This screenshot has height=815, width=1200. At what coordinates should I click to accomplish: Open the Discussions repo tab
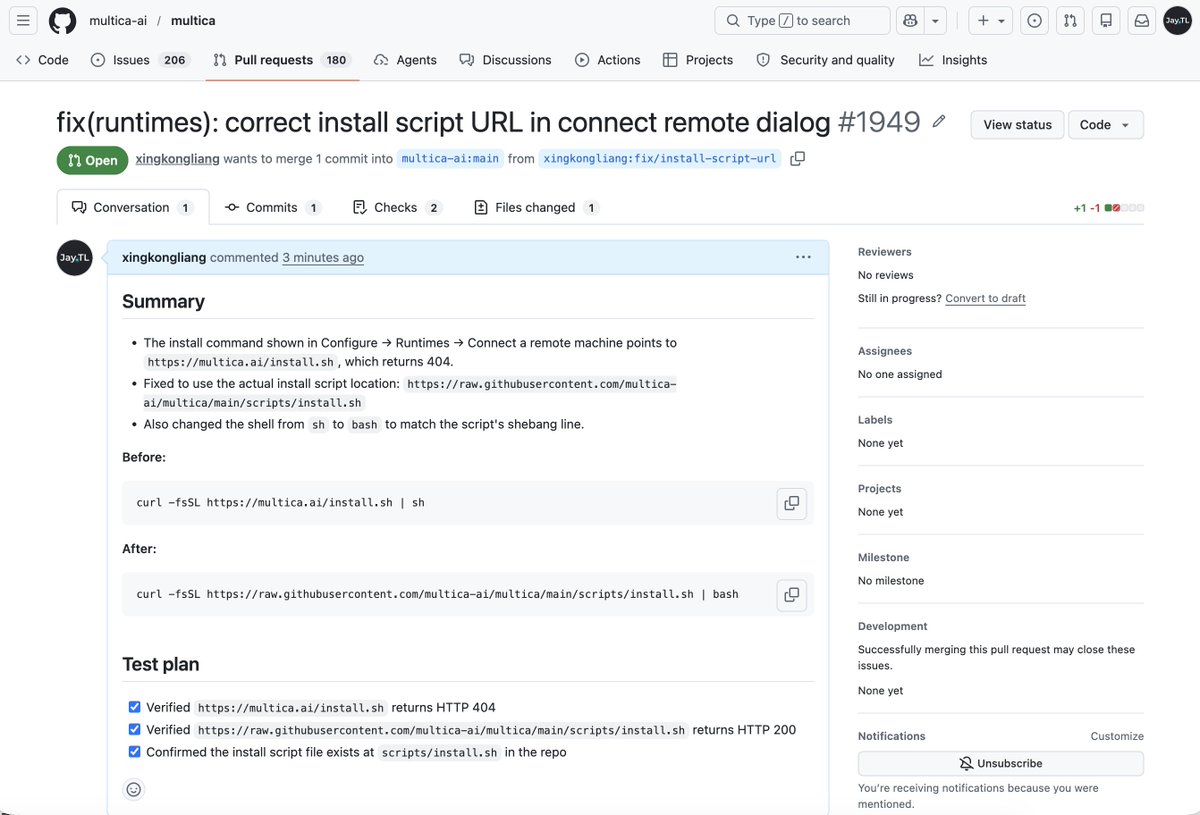(505, 60)
